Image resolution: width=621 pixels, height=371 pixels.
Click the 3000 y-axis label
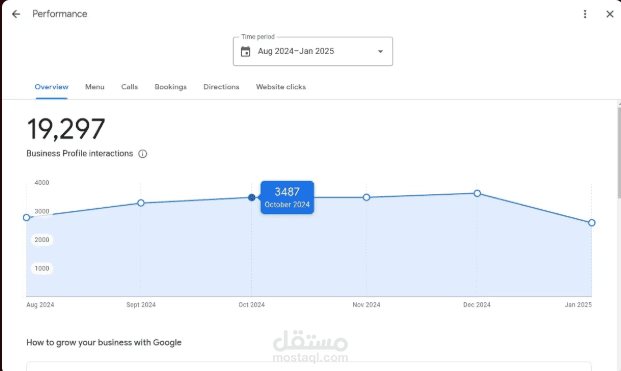click(42, 211)
